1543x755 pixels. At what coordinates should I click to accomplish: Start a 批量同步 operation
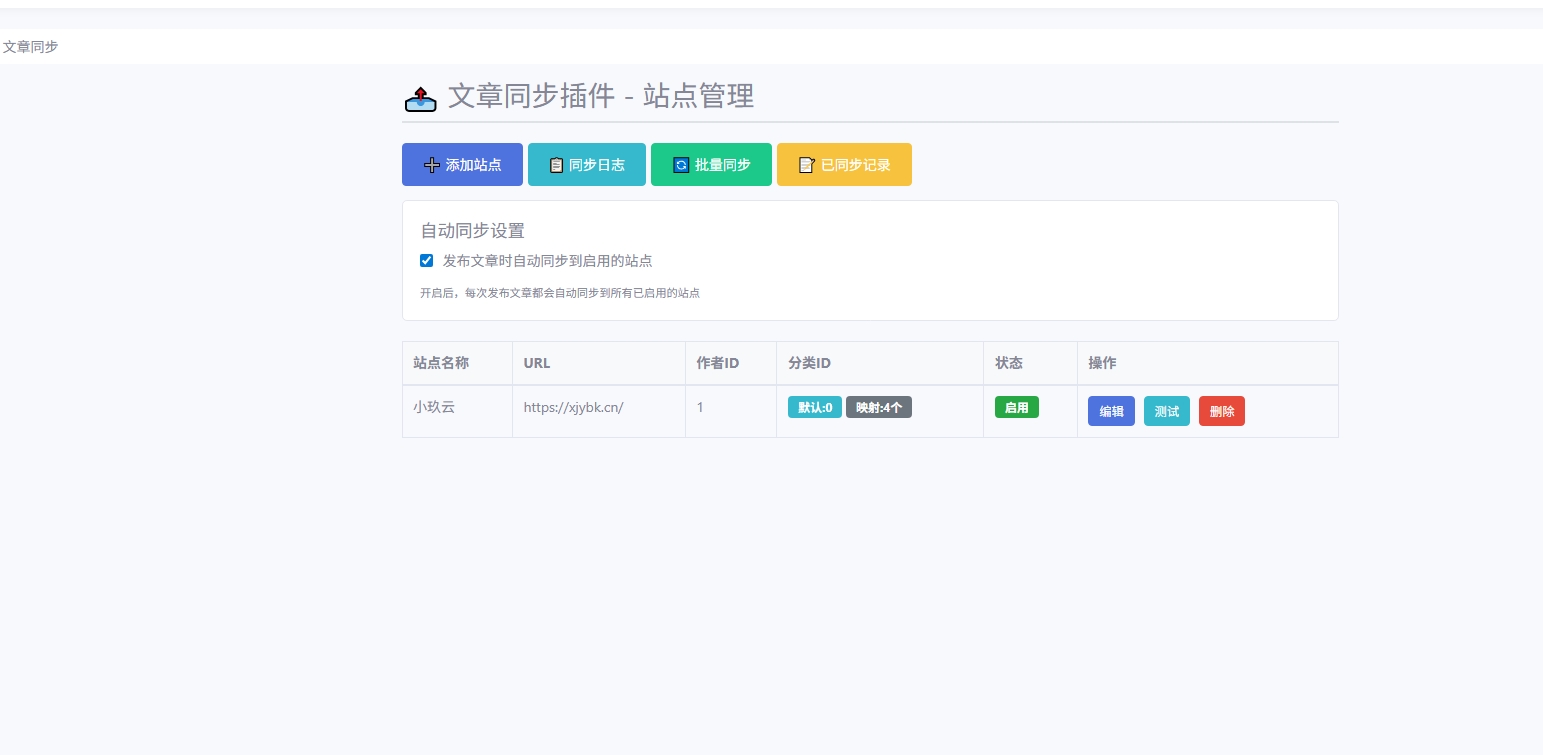pos(711,164)
